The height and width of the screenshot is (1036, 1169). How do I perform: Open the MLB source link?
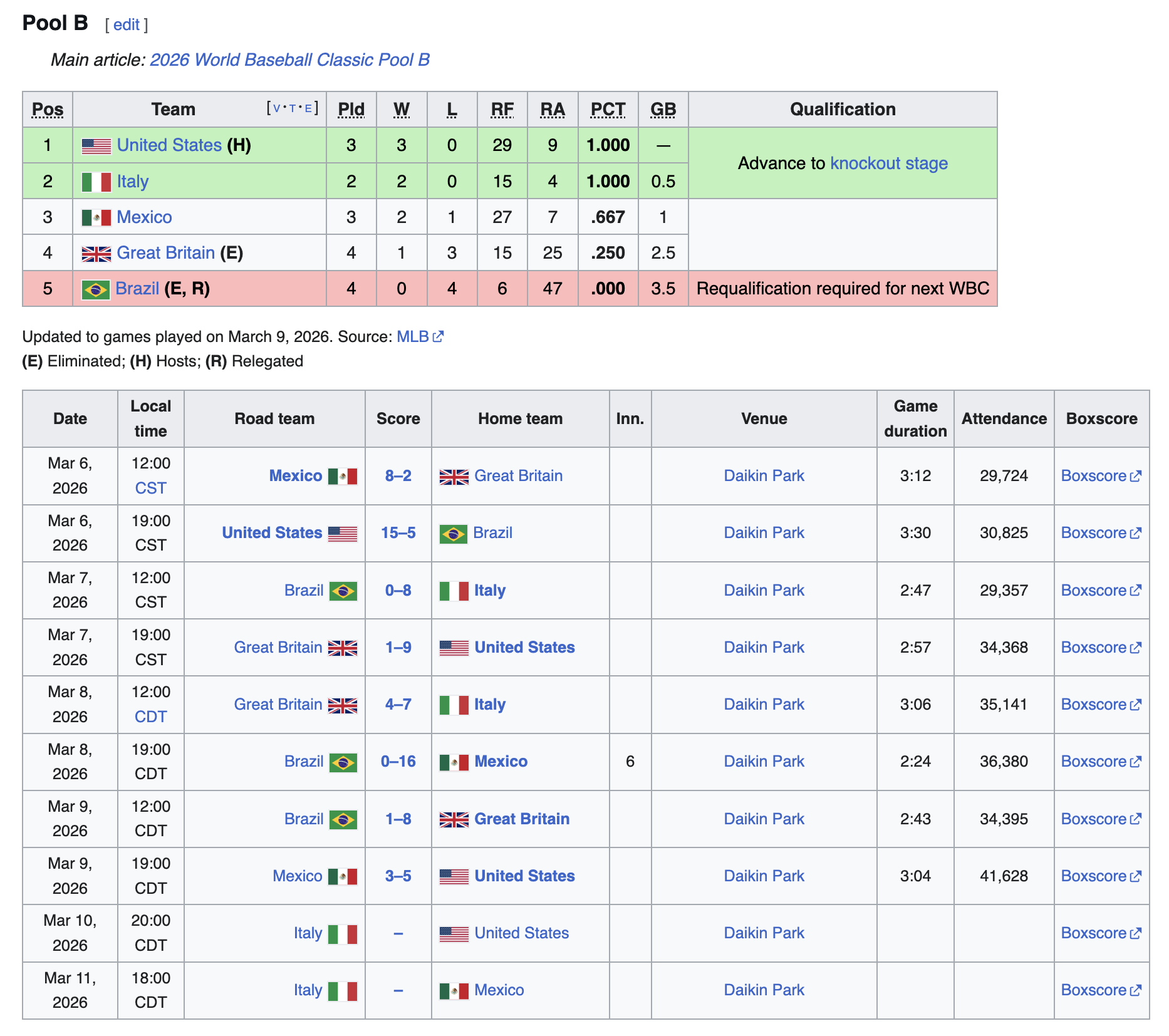point(413,336)
